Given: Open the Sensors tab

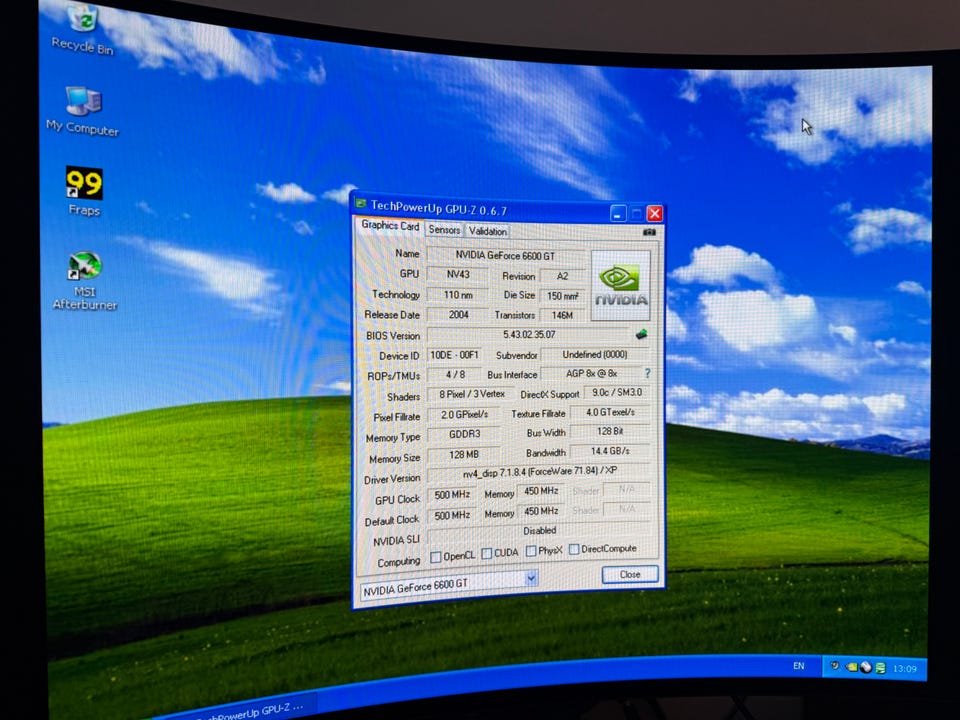Looking at the screenshot, I should point(444,230).
